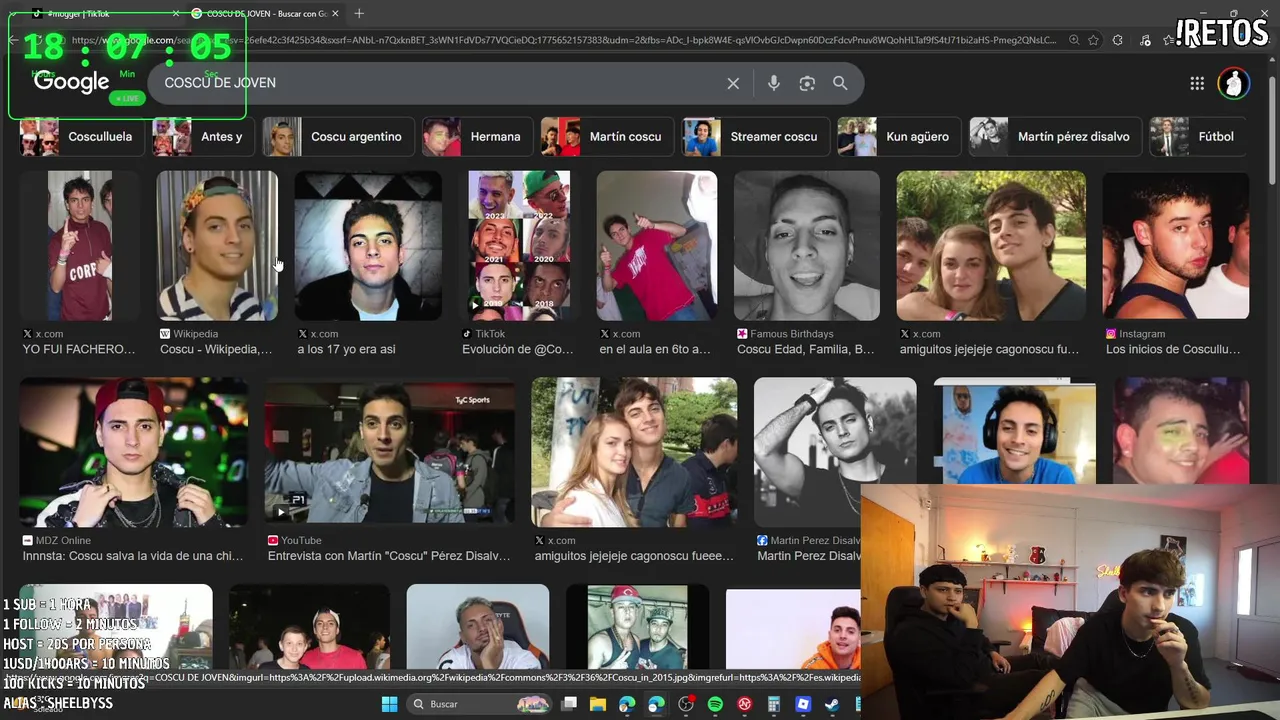Click 'Evolución de @Co...' caption link
The width and height of the screenshot is (1280, 720).
518,349
